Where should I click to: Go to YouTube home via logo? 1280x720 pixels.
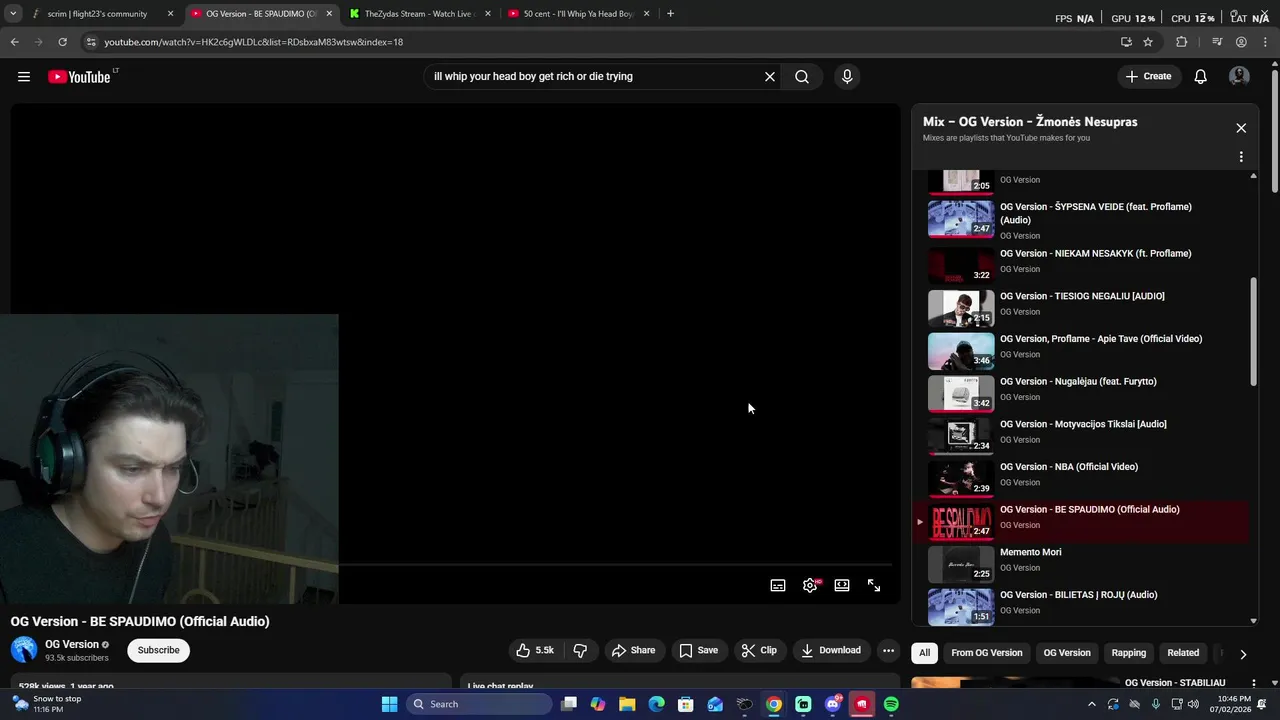point(80,77)
